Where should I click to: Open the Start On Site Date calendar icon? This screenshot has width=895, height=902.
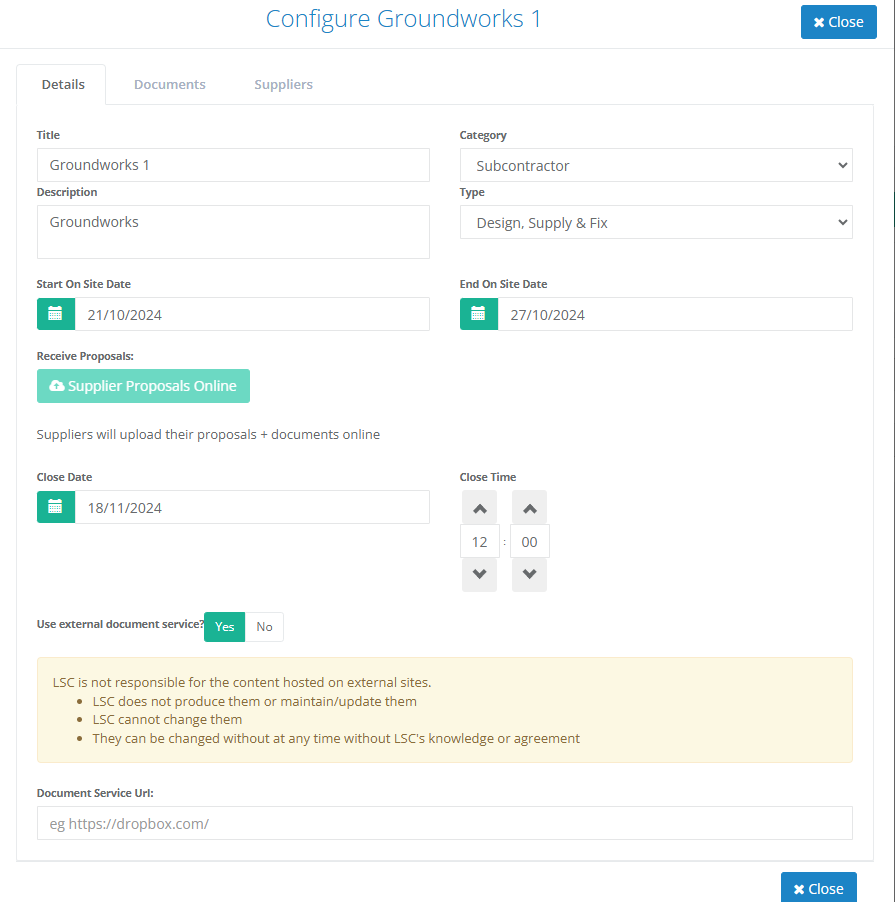(x=56, y=314)
